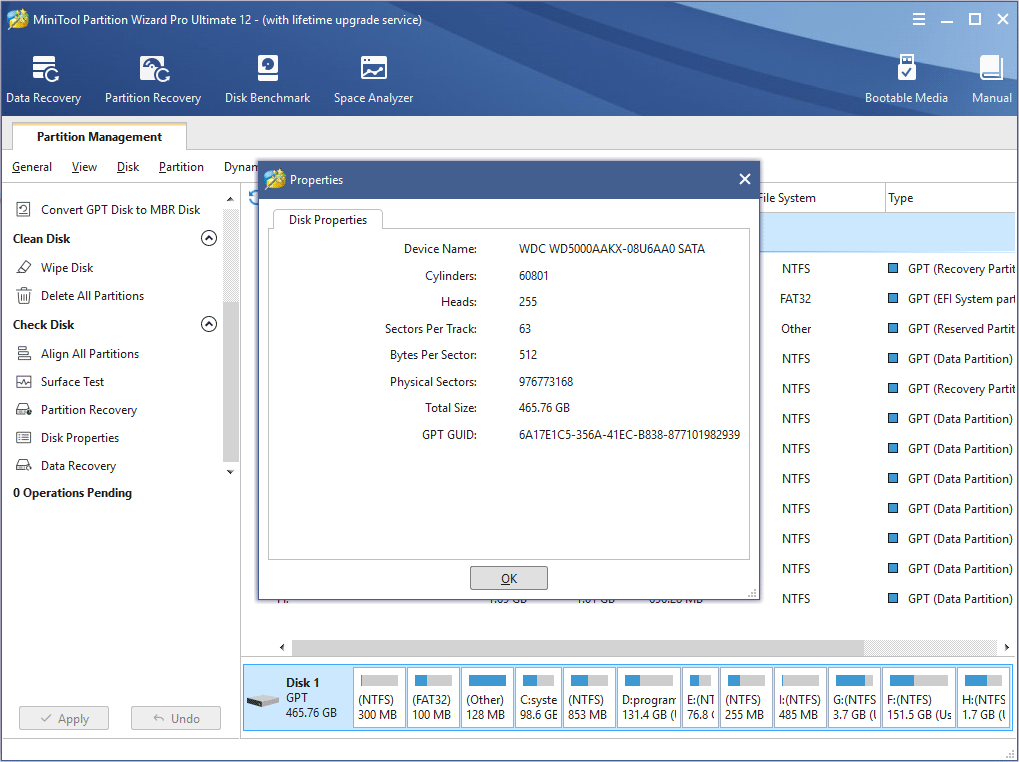
Task: Launch Partition Recovery from the top toolbar
Action: [x=153, y=79]
